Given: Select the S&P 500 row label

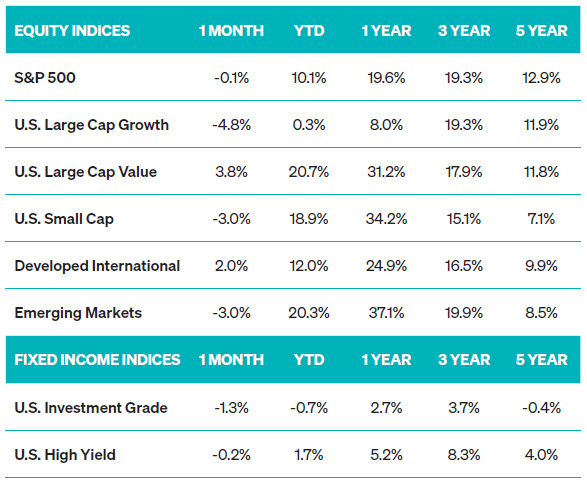Looking at the screenshot, I should pyautogui.click(x=45, y=78).
